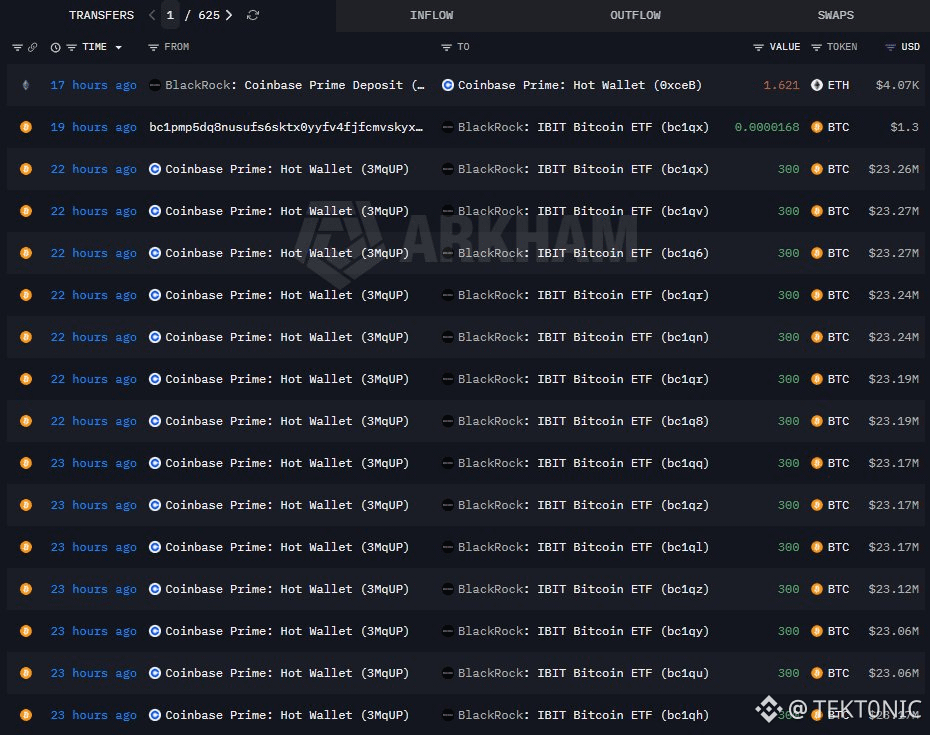Click BTC token icon in $1.3 row

click(817, 127)
